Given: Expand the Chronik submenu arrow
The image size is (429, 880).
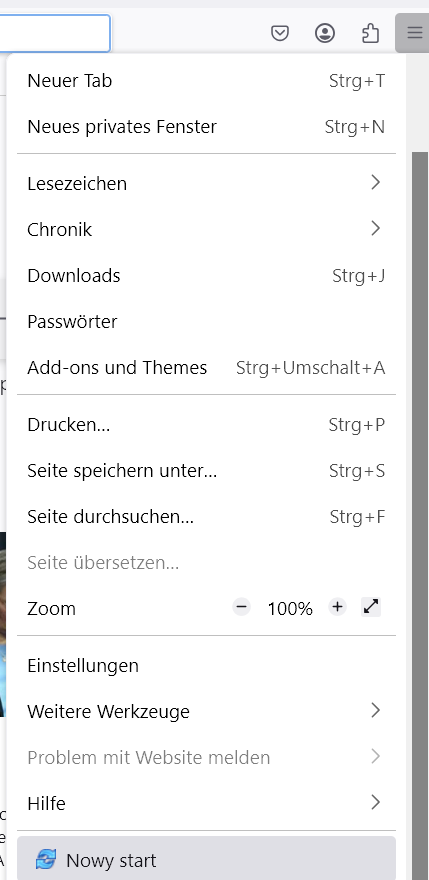Looking at the screenshot, I should [376, 229].
